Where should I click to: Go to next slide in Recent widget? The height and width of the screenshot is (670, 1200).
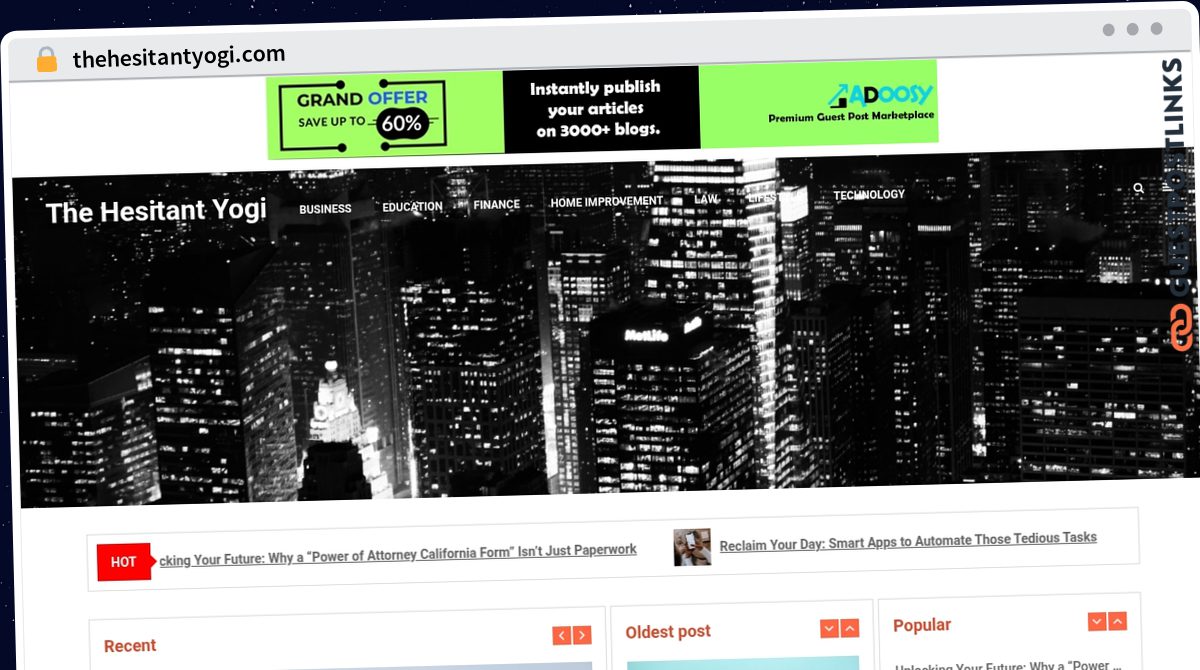click(582, 635)
